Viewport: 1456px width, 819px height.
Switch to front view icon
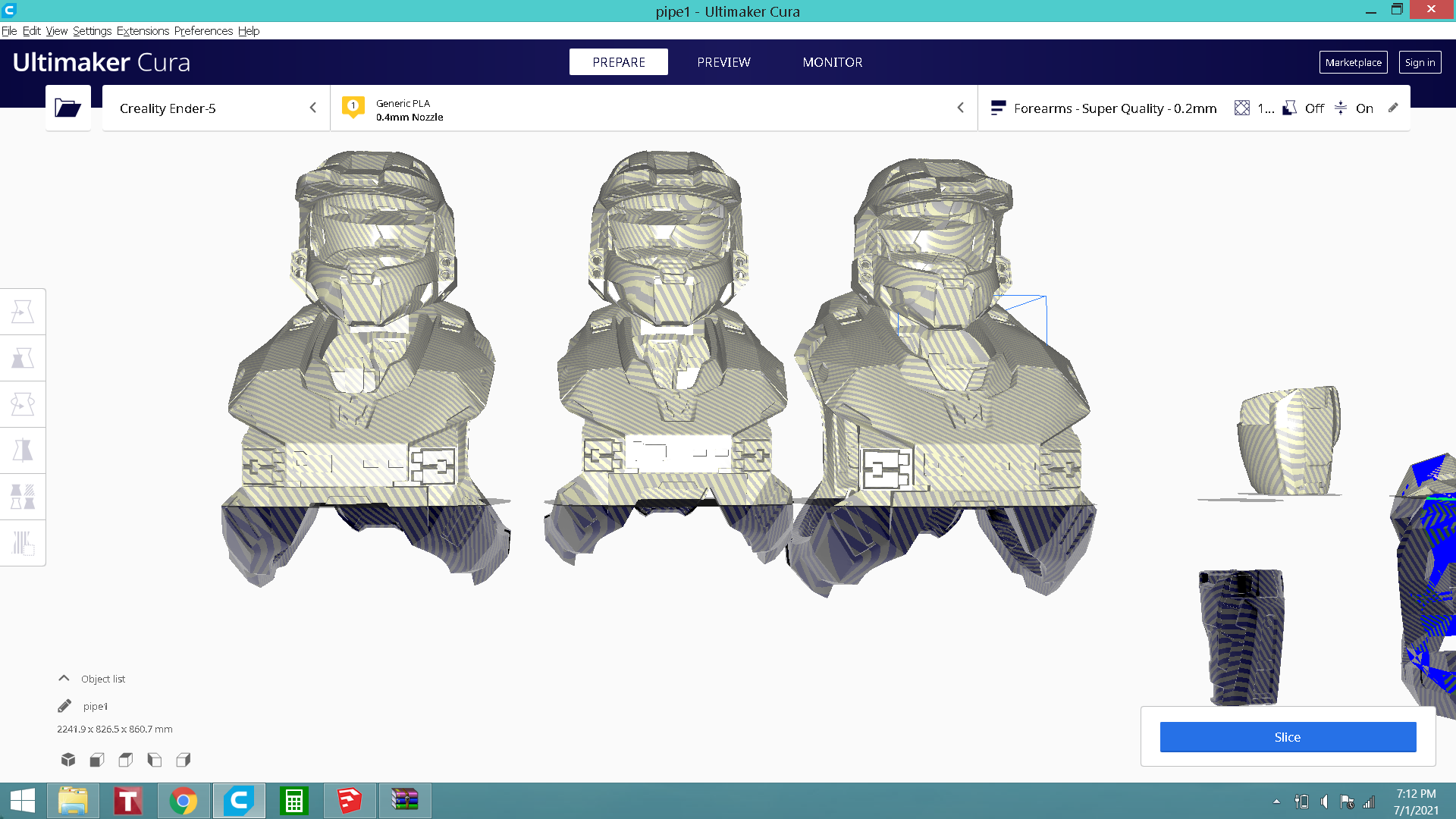(97, 759)
